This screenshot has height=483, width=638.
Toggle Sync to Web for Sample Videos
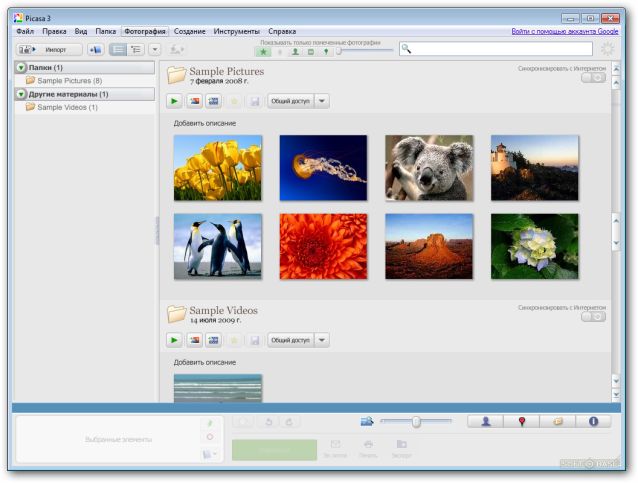pos(593,317)
